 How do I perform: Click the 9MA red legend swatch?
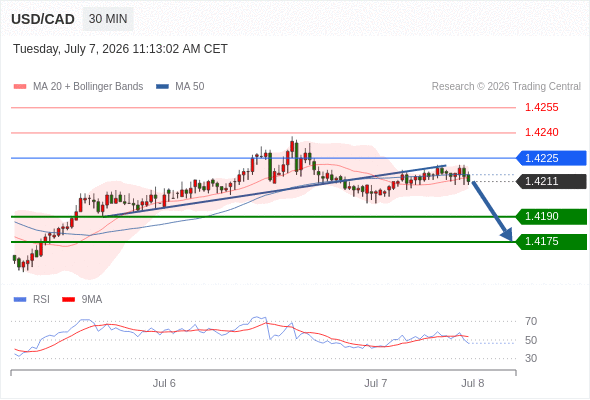tap(68, 300)
